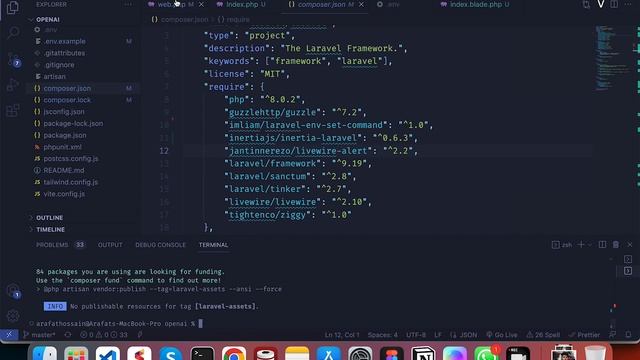Change indentation via Spaces: 4
Screen dimensions: 640x360
(x=382, y=335)
